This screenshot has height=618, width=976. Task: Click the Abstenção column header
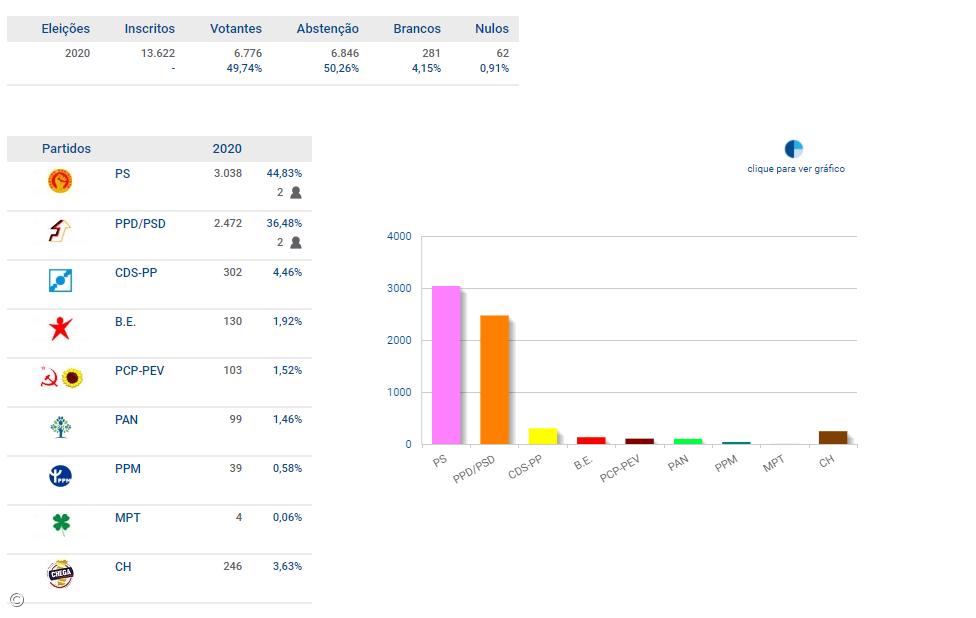(x=327, y=29)
